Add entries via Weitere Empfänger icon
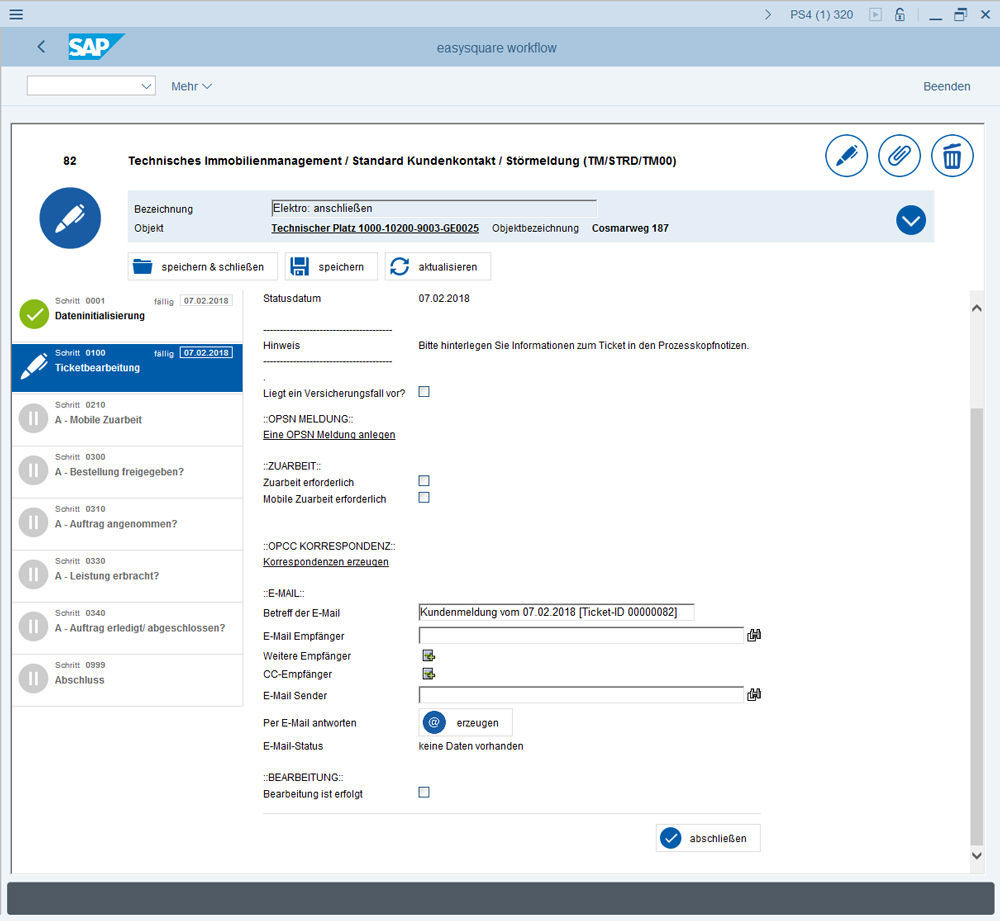Screen dimensions: 1000x921 (x=428, y=656)
